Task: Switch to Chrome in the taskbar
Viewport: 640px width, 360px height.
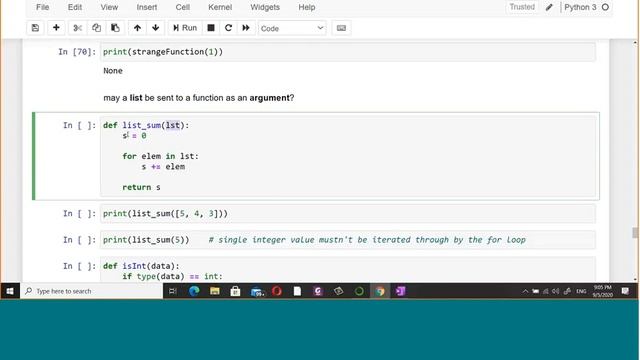Action: 380,291
